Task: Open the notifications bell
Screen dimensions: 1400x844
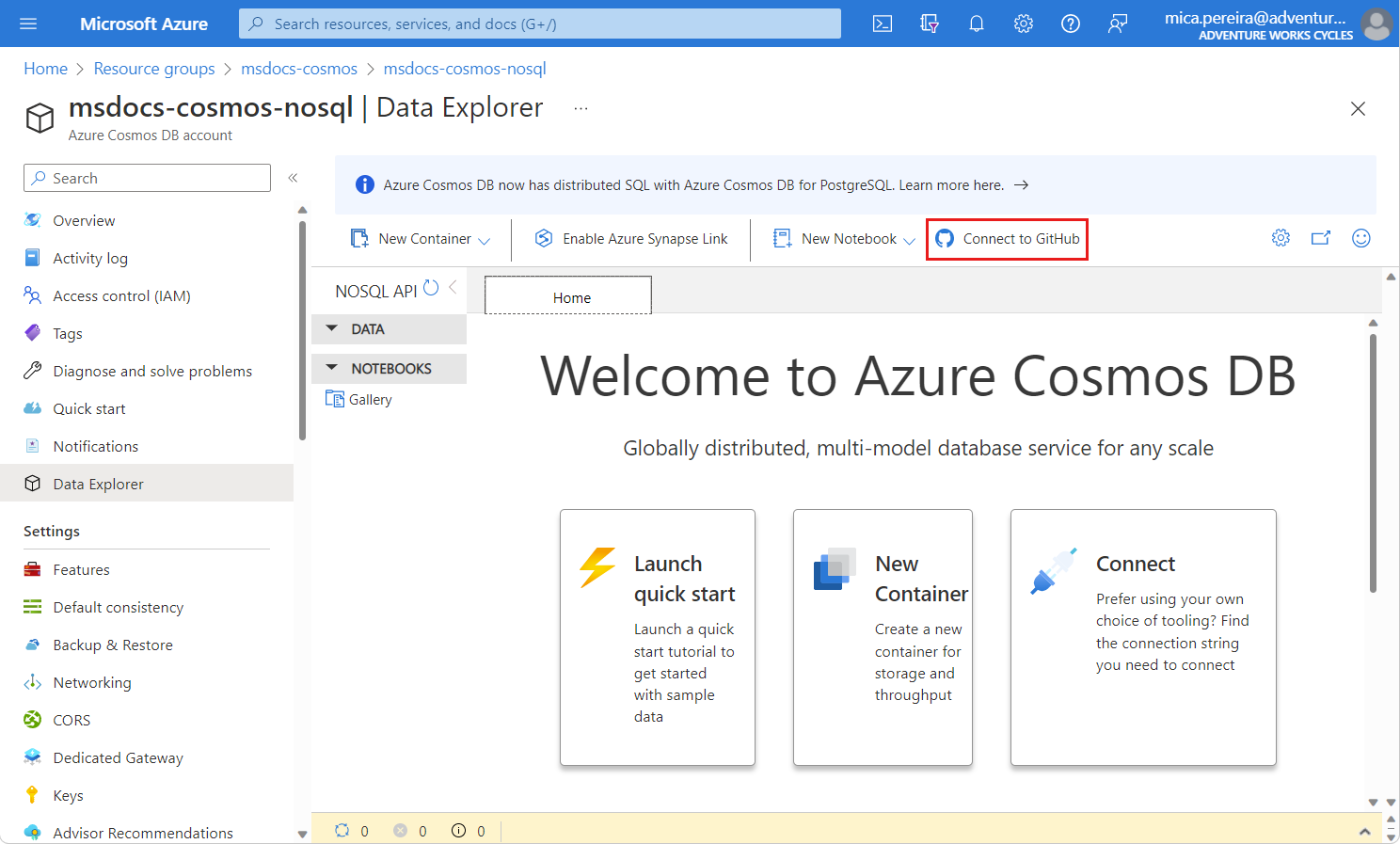Action: (x=977, y=24)
